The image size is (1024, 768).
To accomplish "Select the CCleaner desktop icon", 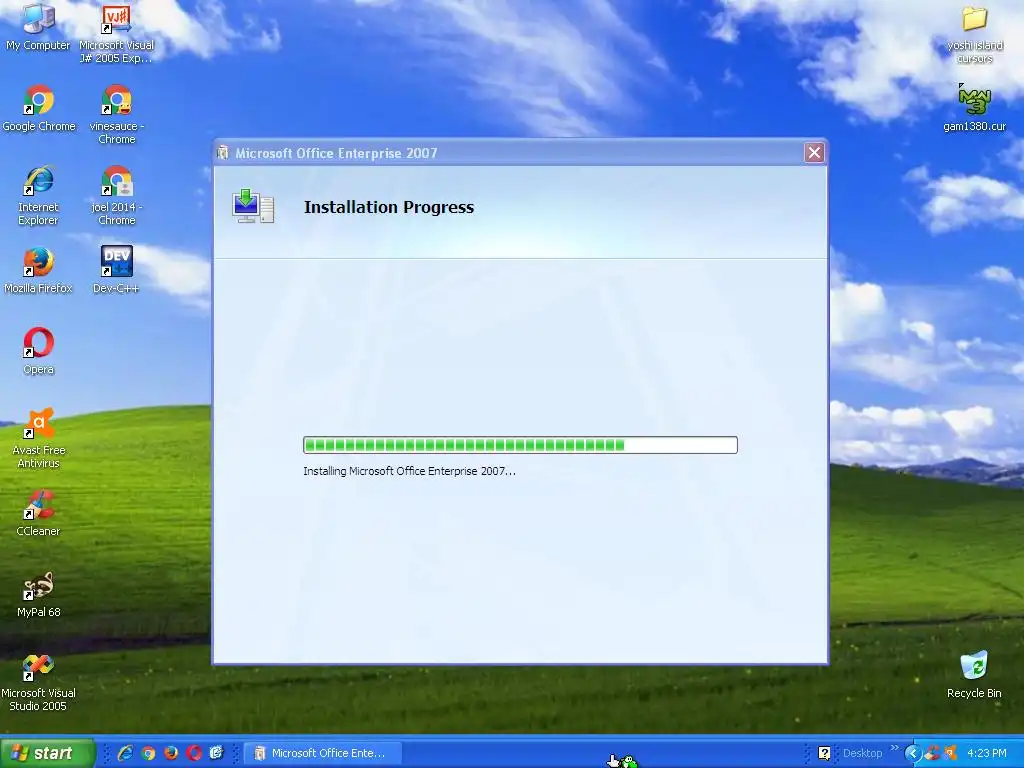I will (39, 513).
